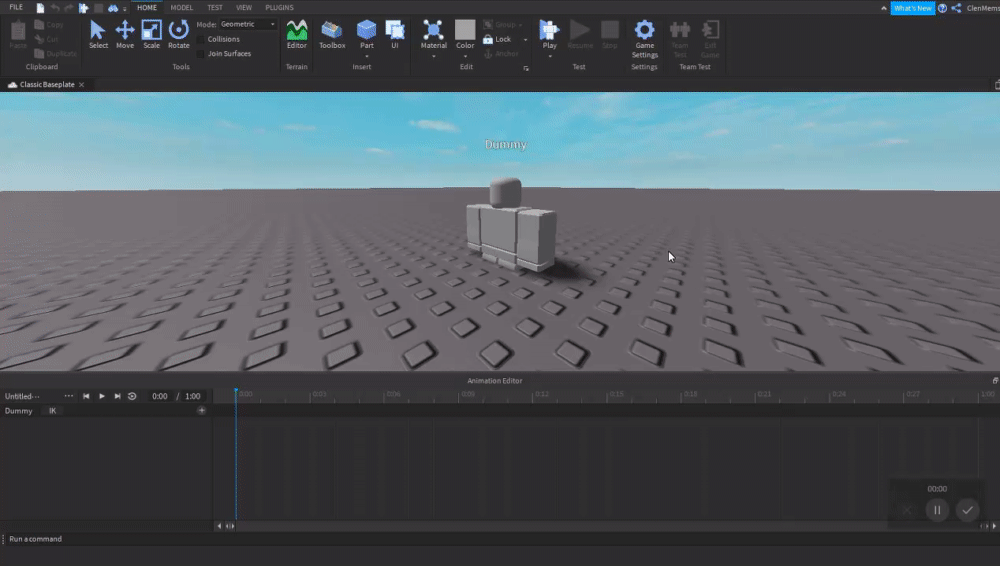Image resolution: width=1000 pixels, height=566 pixels.
Task: Click the timeline zoom scrollbar handle
Action: (230, 526)
